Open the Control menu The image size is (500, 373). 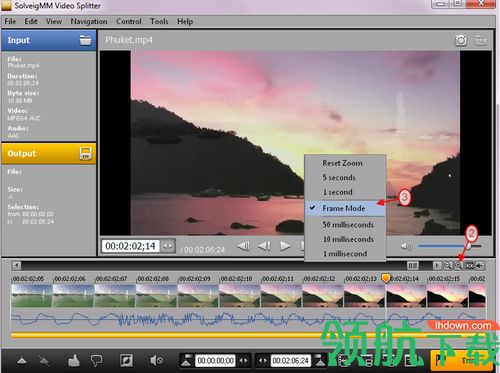click(x=129, y=21)
